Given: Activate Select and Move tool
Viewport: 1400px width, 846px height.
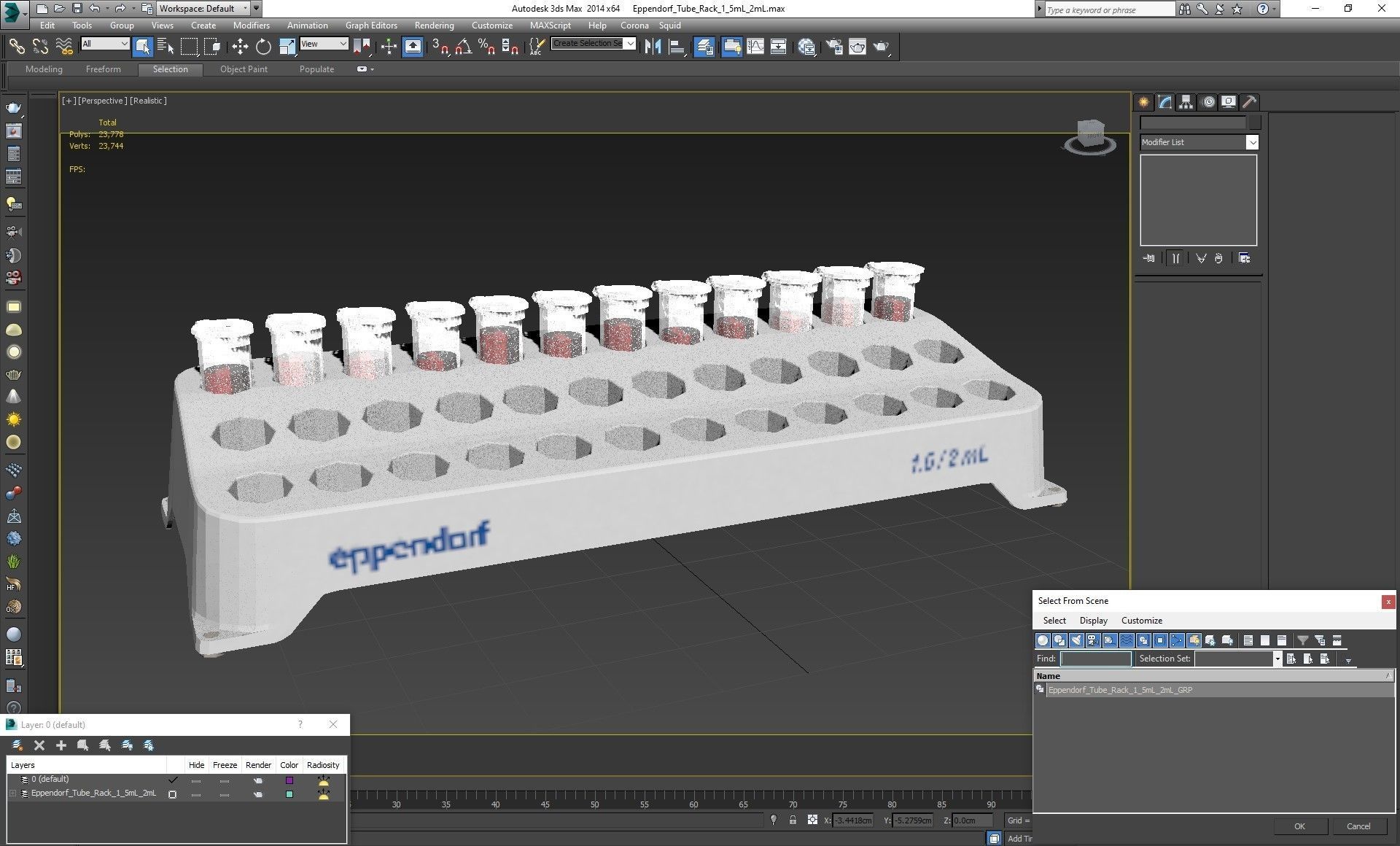Looking at the screenshot, I should click(x=240, y=47).
